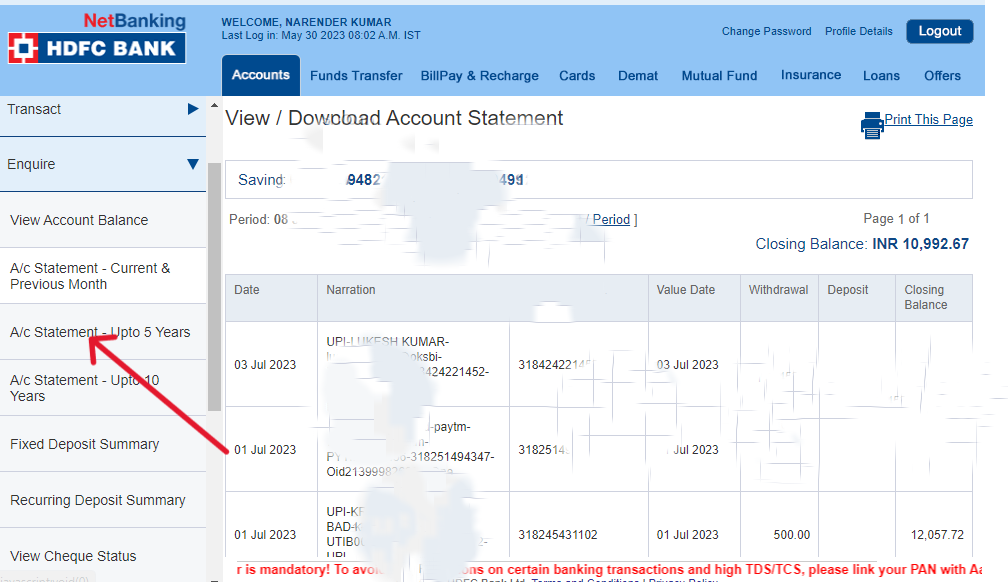The width and height of the screenshot is (1008, 582).
Task: Open the Offers tab
Action: point(942,76)
